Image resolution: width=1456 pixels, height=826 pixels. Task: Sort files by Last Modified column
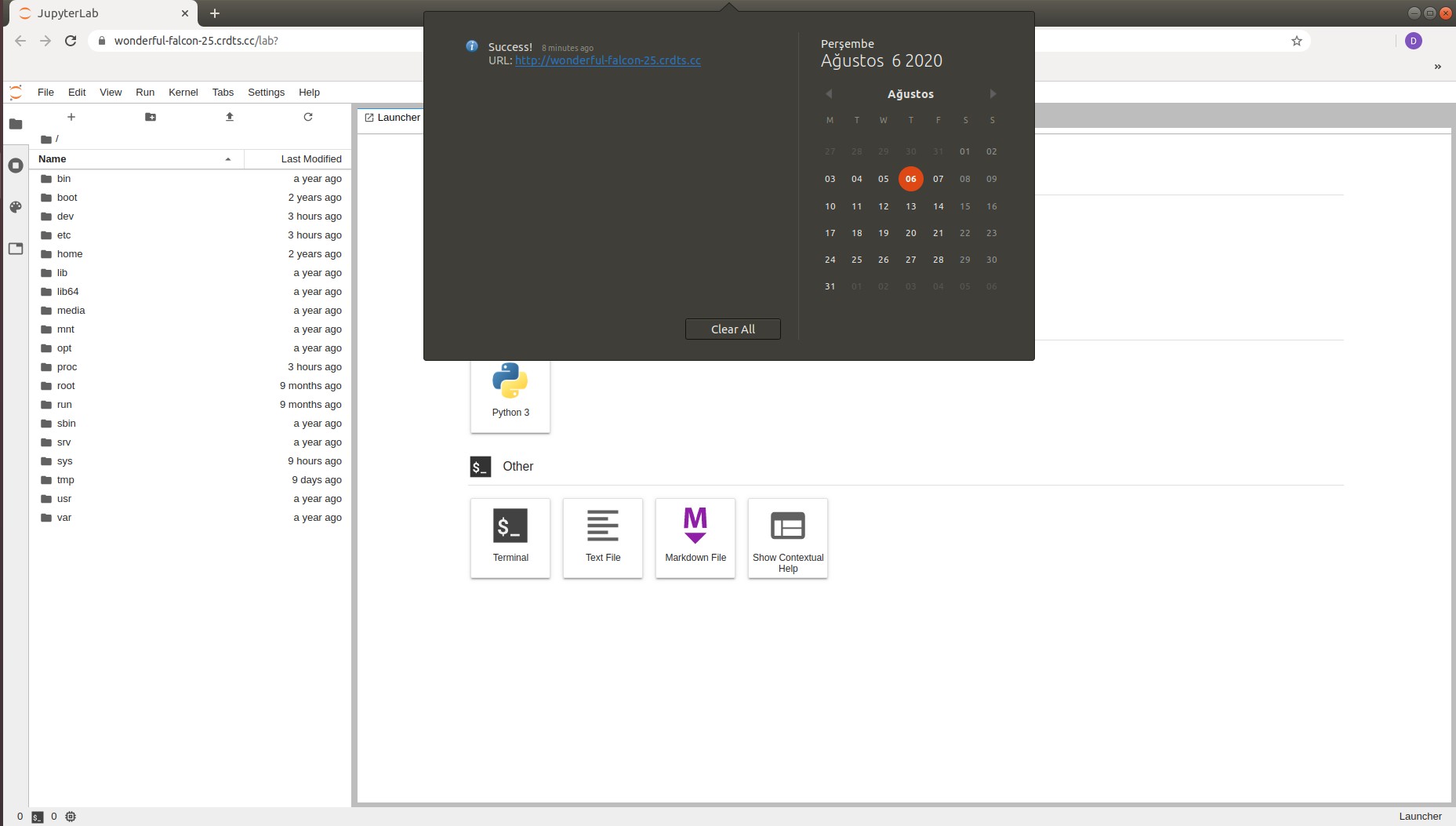(x=298, y=159)
